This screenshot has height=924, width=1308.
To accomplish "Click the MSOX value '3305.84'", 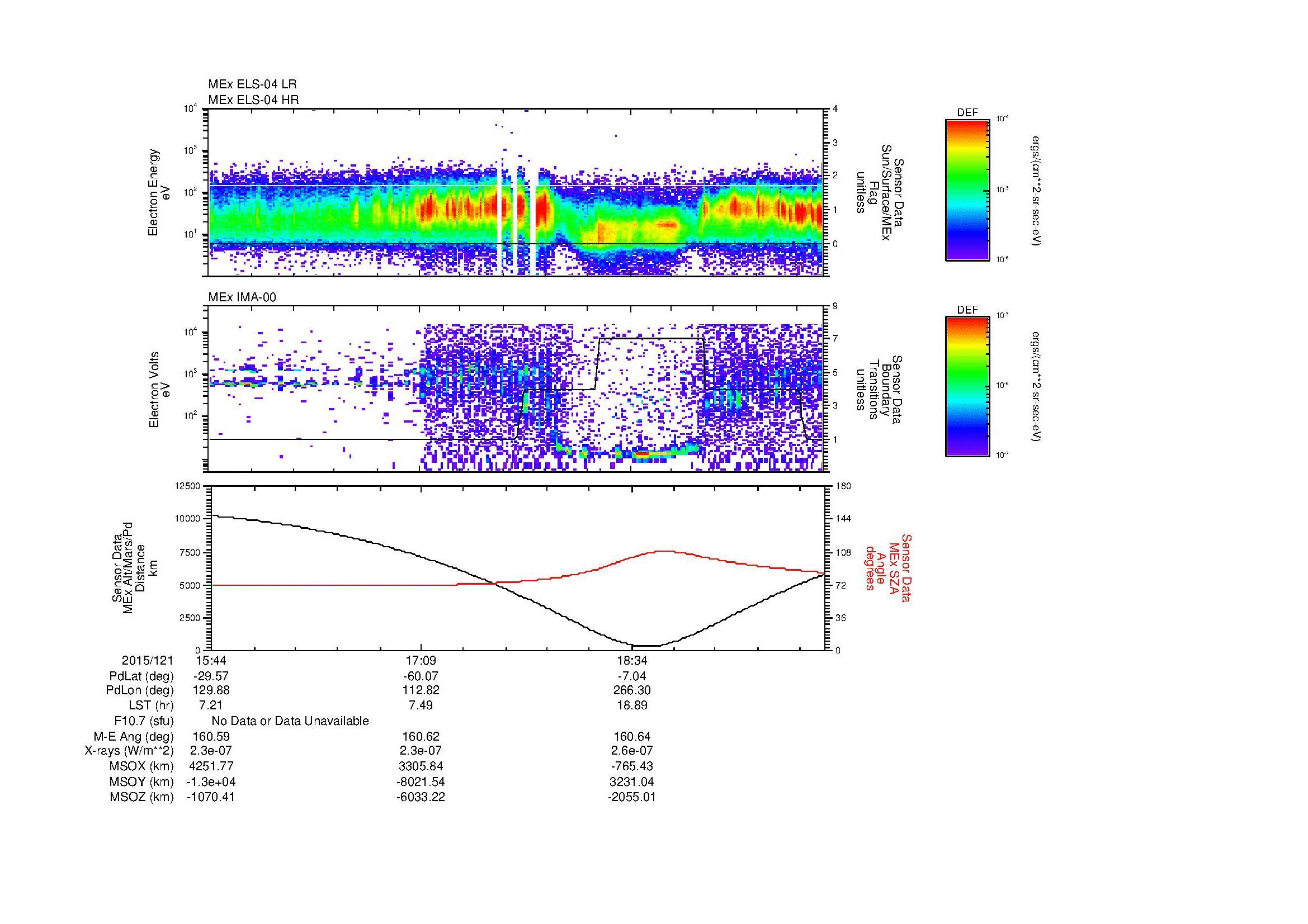I will click(x=421, y=767).
